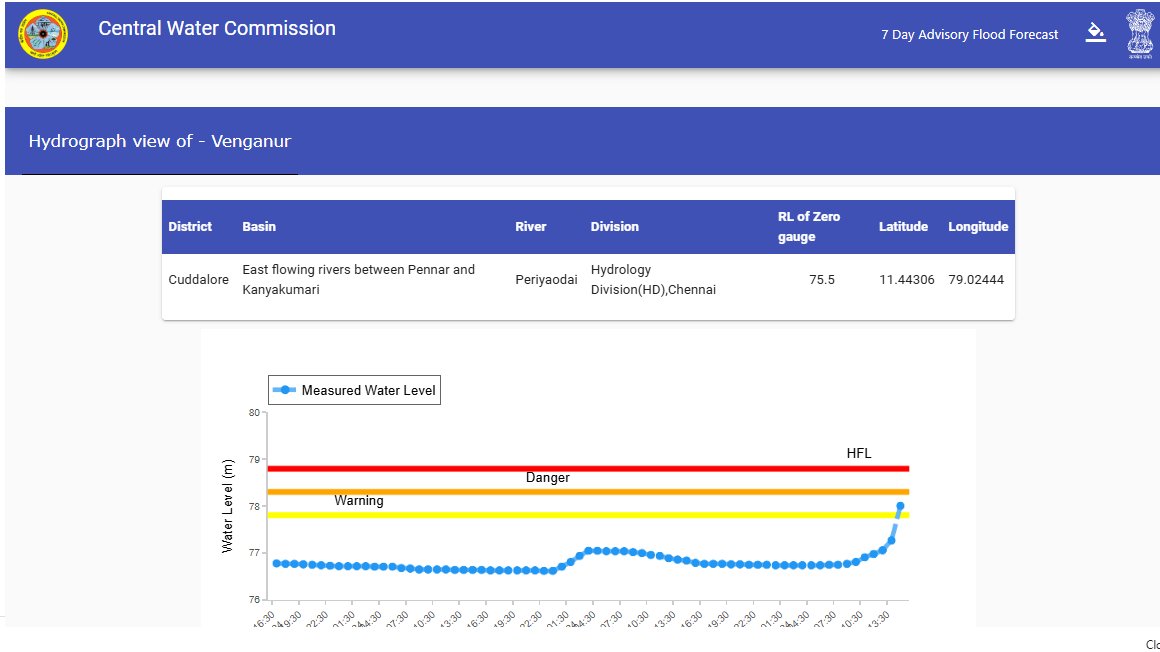Click the HFL label on chart
The height and width of the screenshot is (652, 1160).
point(859,453)
